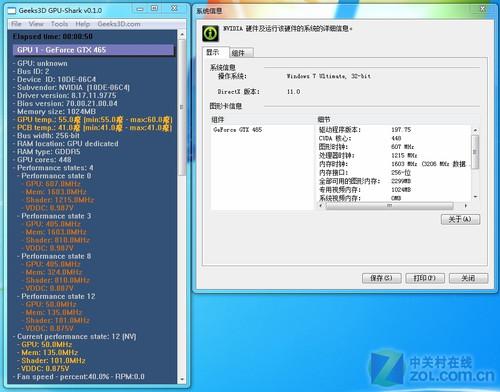
Task: Open the Help menu in GPU-Shark
Action: click(83, 24)
